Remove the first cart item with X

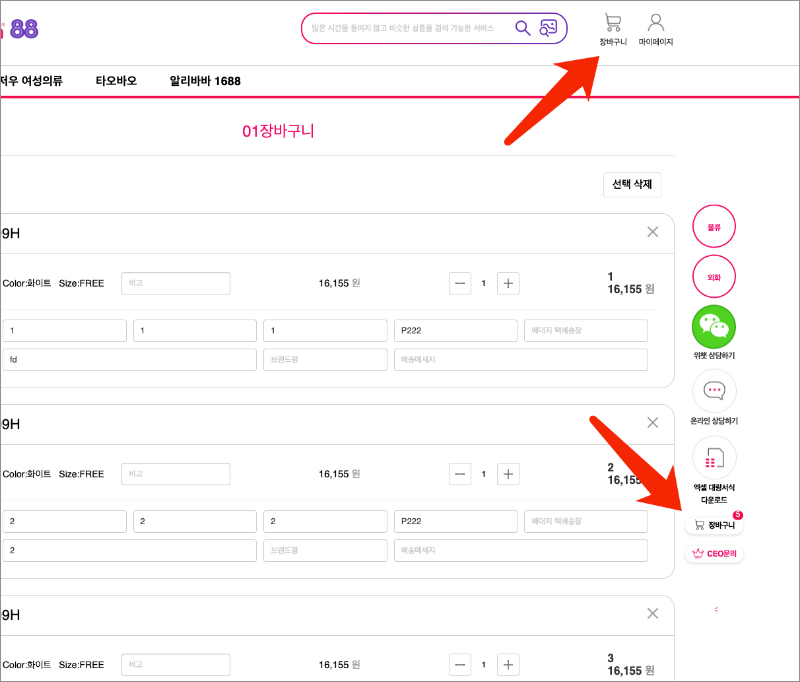[653, 232]
